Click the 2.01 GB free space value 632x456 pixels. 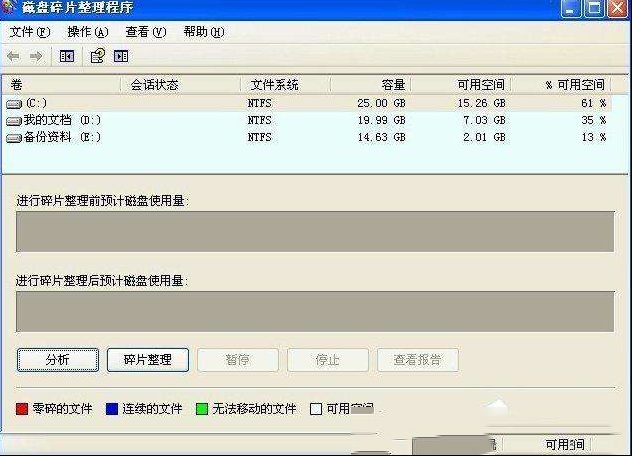tap(484, 137)
